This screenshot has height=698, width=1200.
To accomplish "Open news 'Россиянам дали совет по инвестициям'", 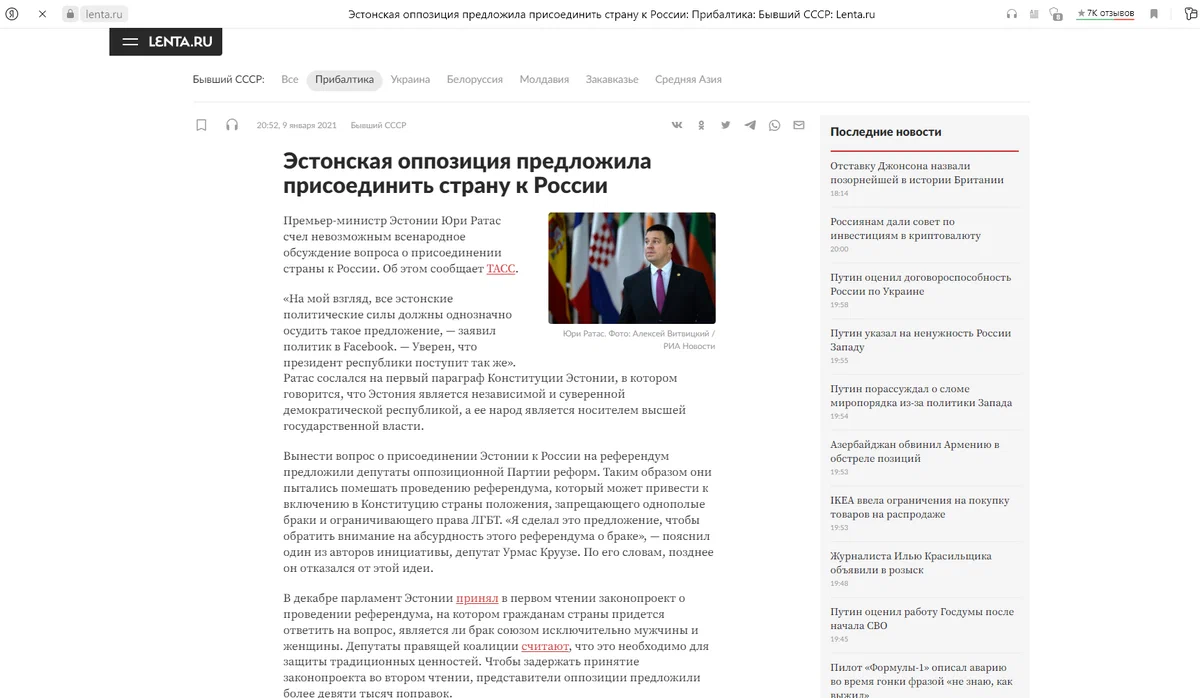I will coord(905,229).
